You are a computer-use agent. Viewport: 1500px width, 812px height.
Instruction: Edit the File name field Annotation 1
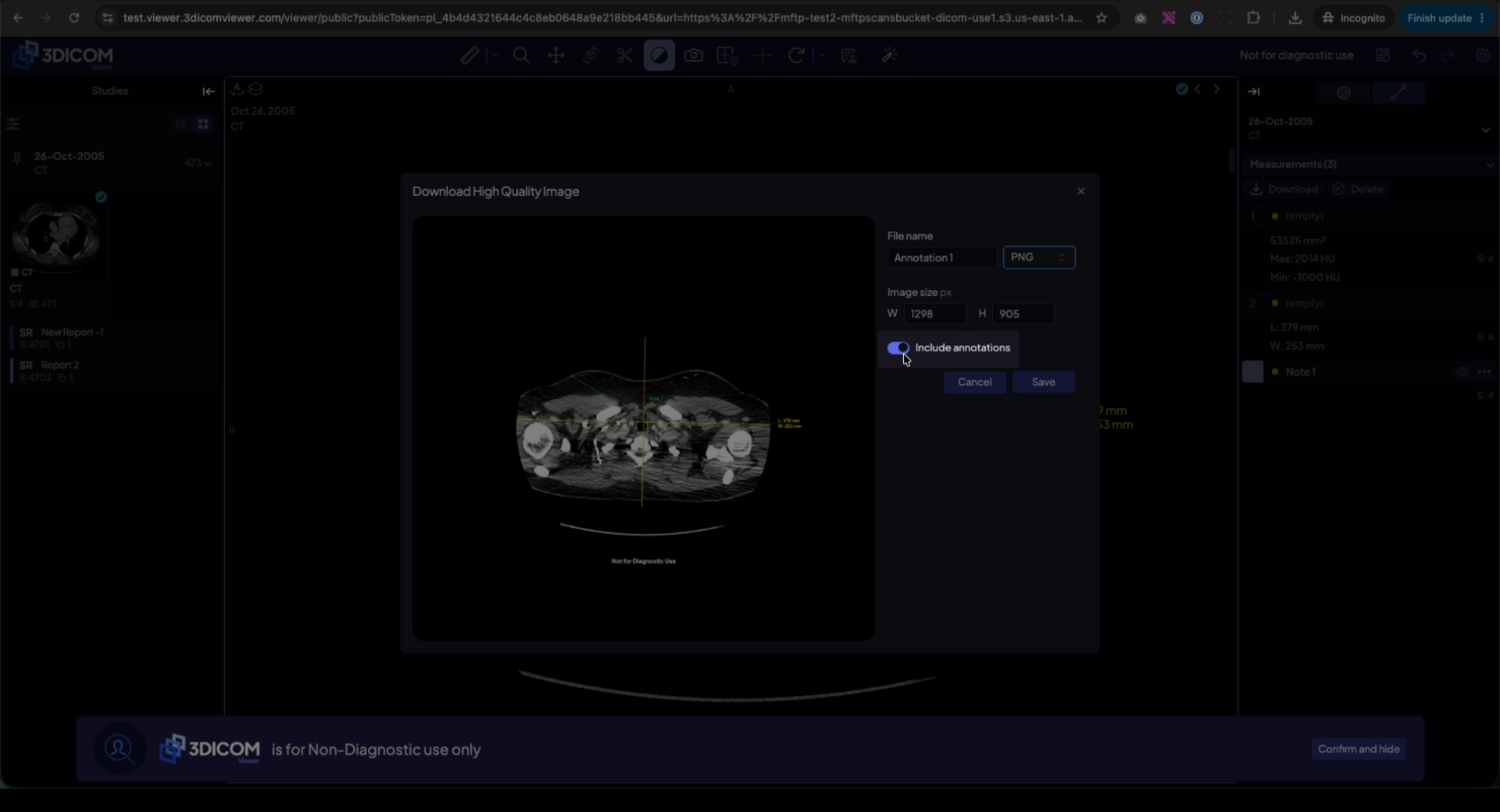coord(941,258)
